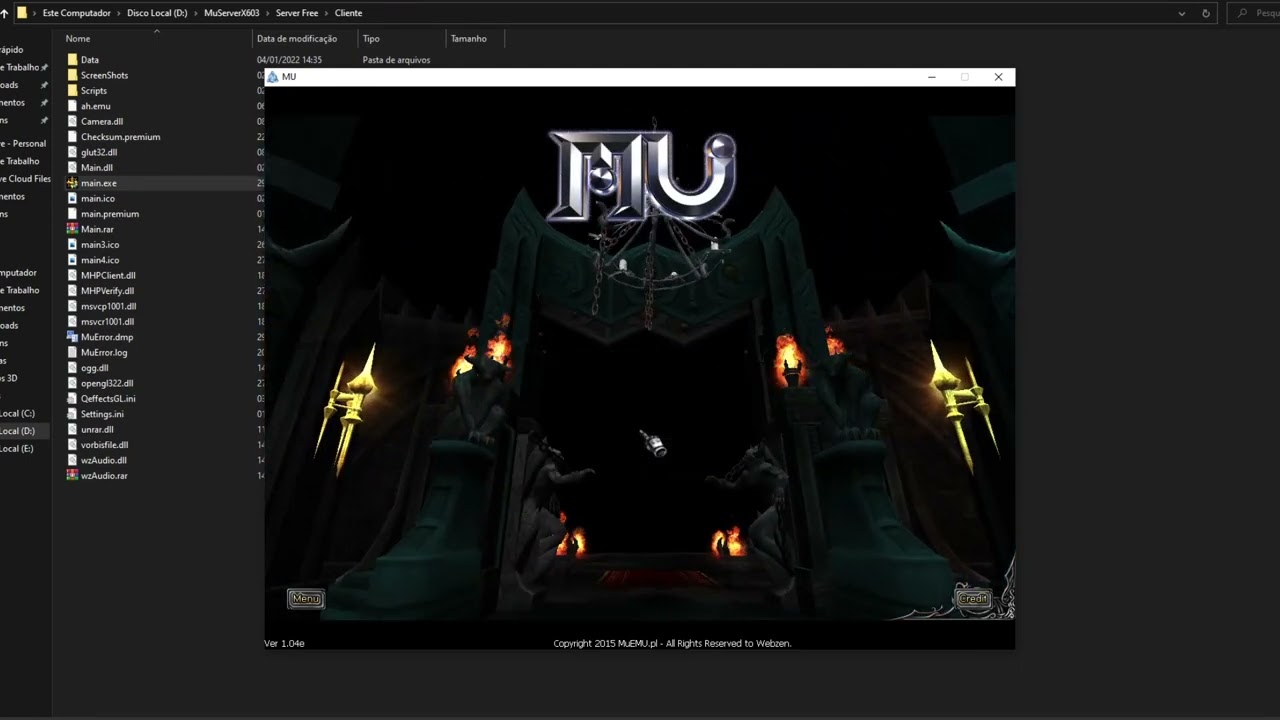Select the unrar.dll file name
The height and width of the screenshot is (720, 1280).
97,430
